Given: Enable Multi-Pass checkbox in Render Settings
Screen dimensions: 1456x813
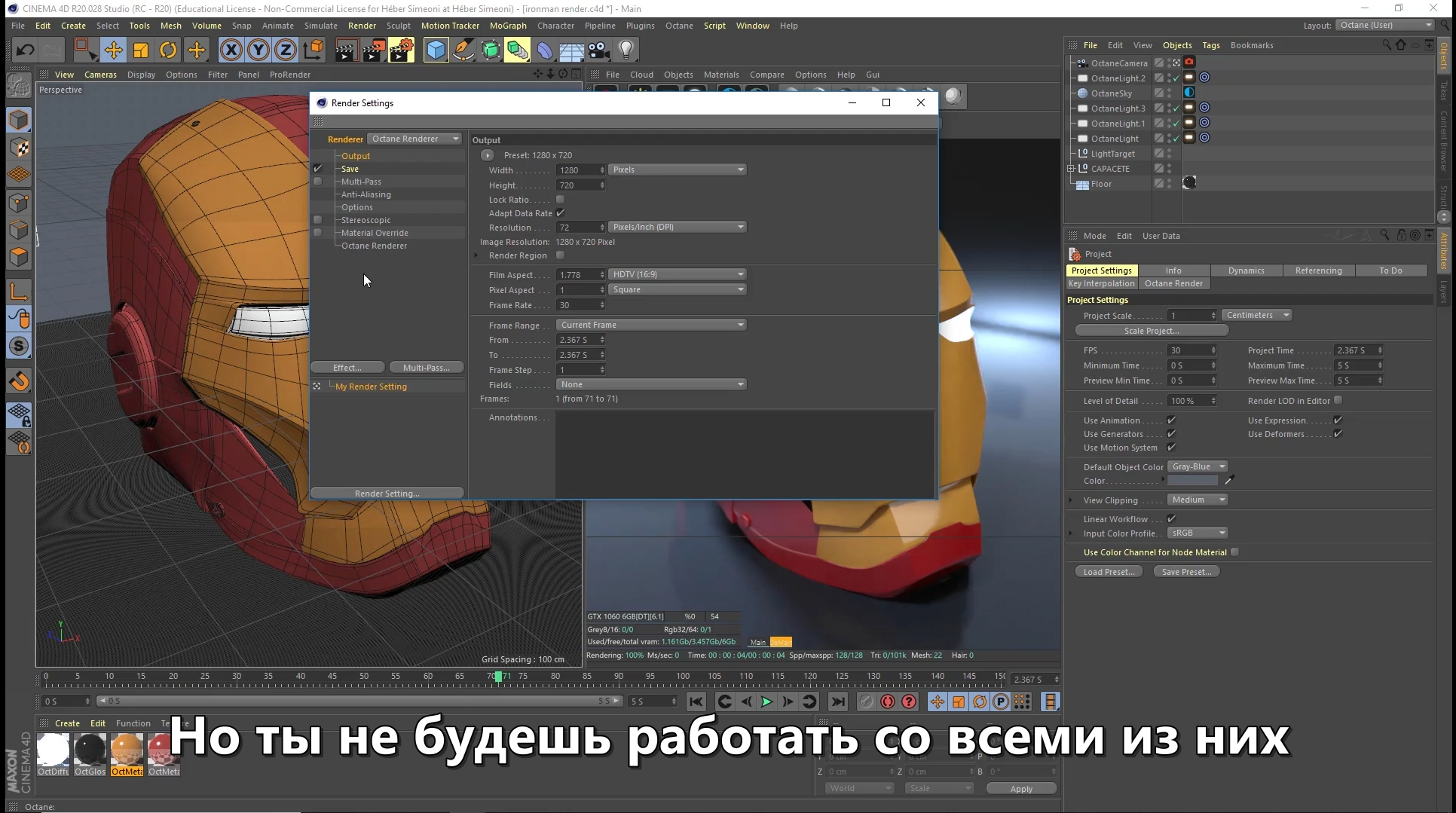Looking at the screenshot, I should (317, 182).
